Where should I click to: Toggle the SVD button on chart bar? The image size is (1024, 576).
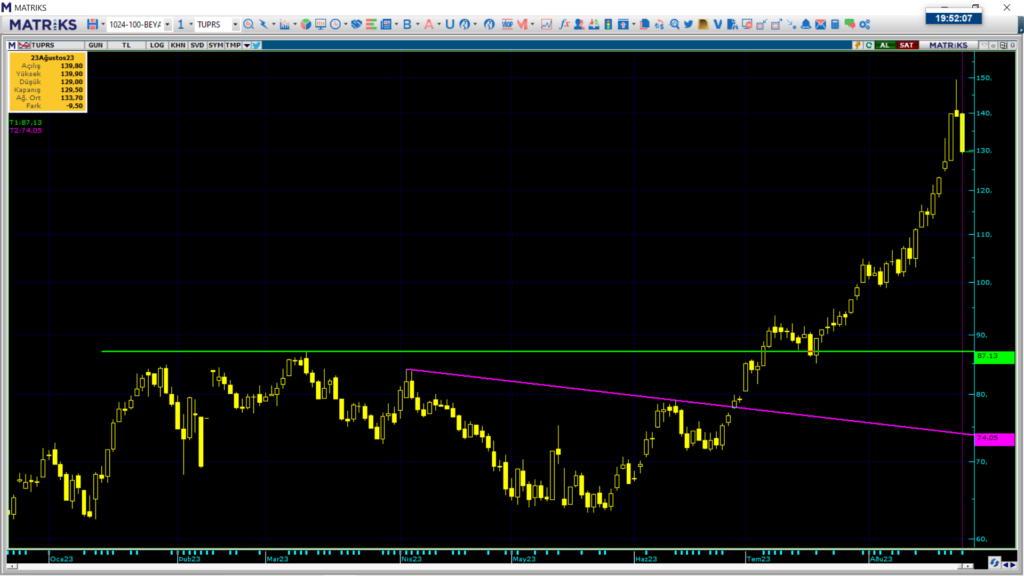click(x=197, y=45)
